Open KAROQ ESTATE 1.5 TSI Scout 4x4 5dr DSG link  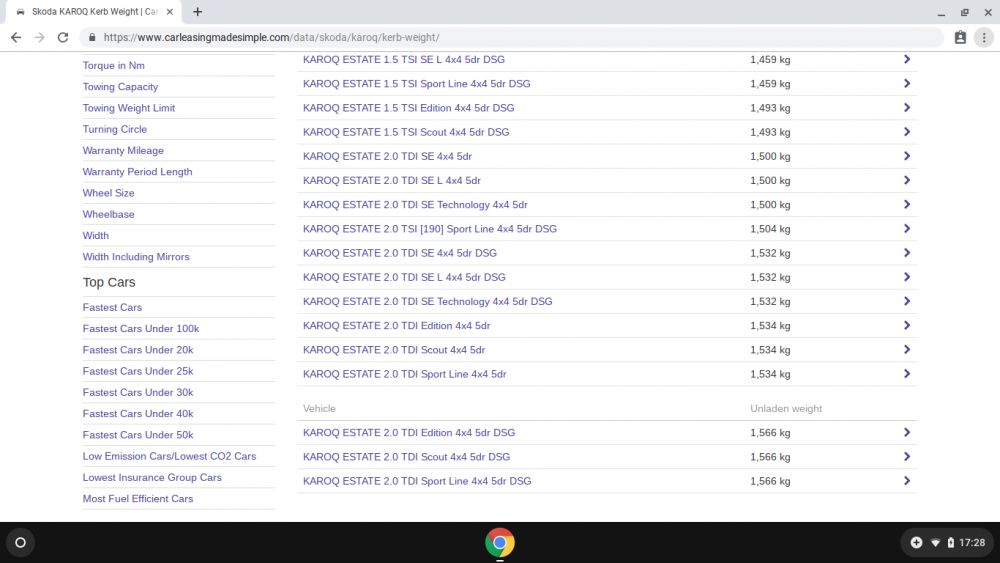406,132
